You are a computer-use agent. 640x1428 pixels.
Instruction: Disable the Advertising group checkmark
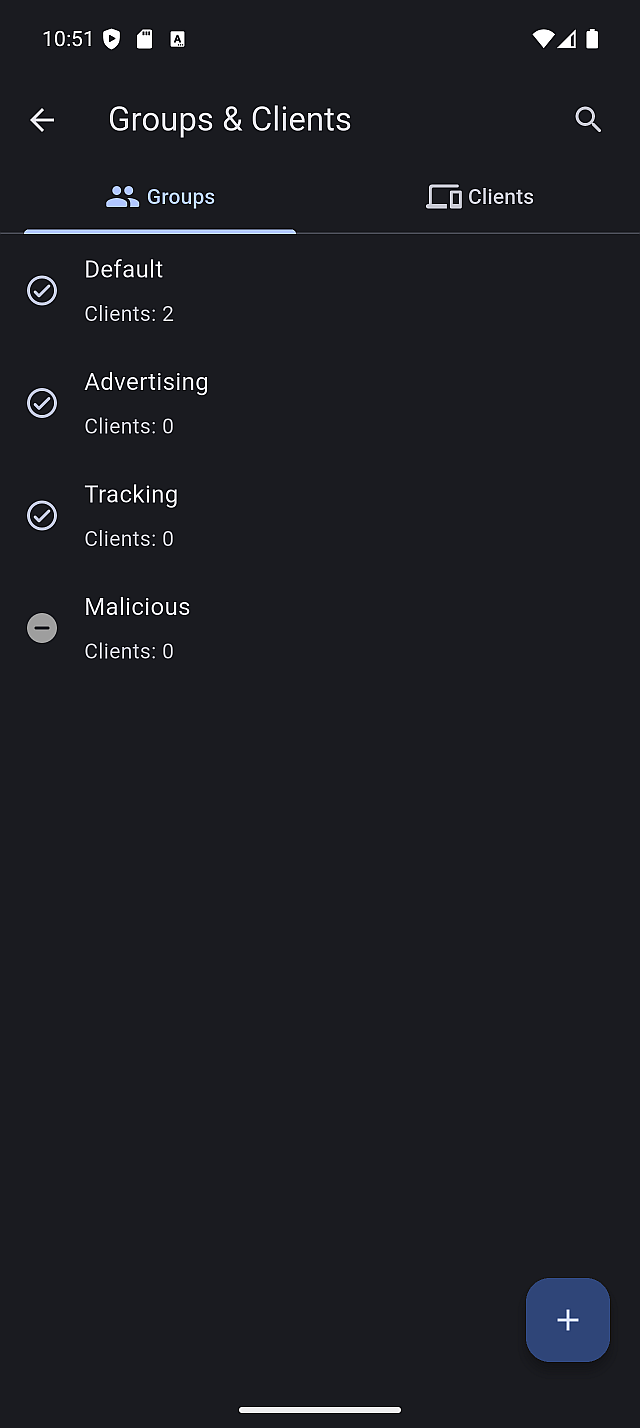click(x=42, y=403)
